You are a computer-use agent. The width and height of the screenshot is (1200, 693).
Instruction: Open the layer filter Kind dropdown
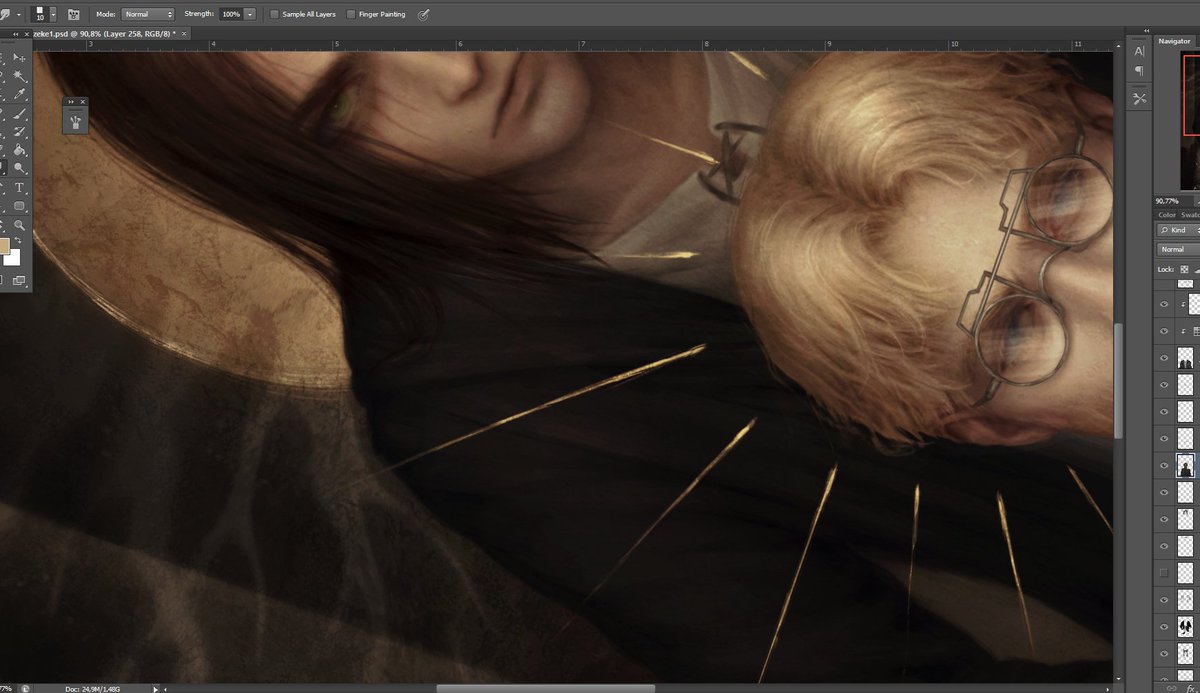point(1178,230)
